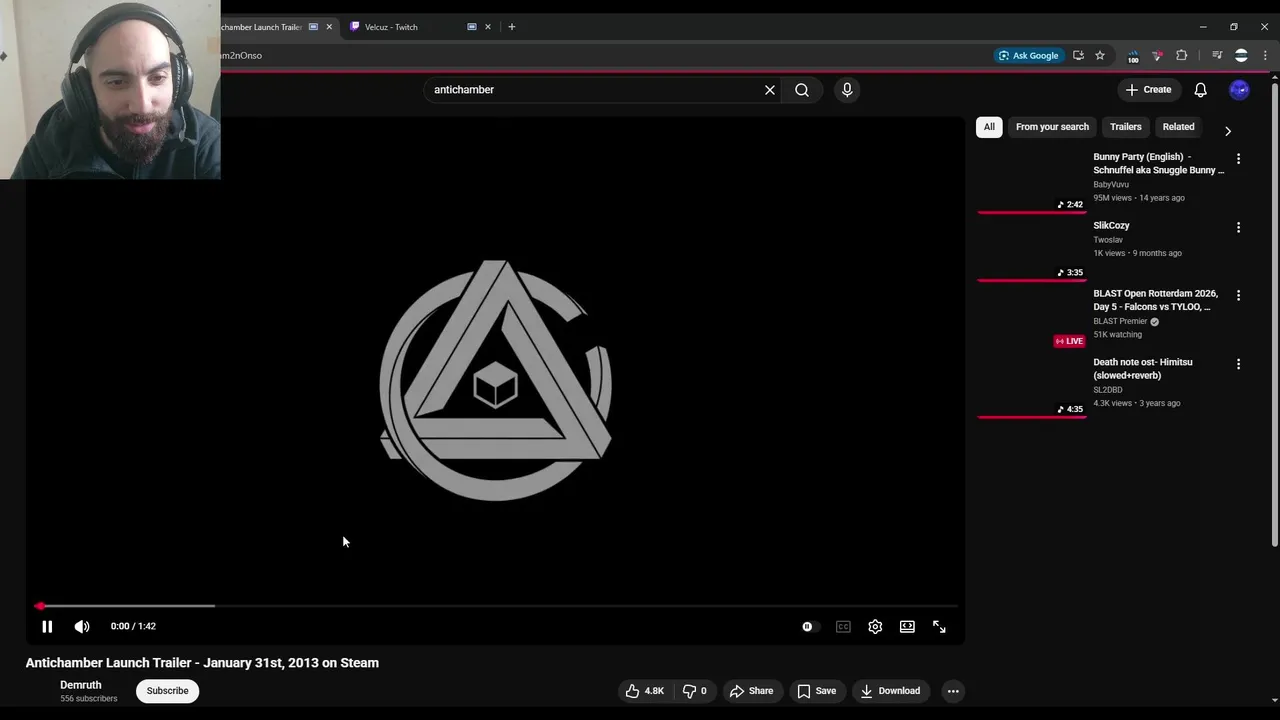Image resolution: width=1280 pixels, height=720 pixels.
Task: Open the YouTube account avatar menu
Action: point(1239,90)
